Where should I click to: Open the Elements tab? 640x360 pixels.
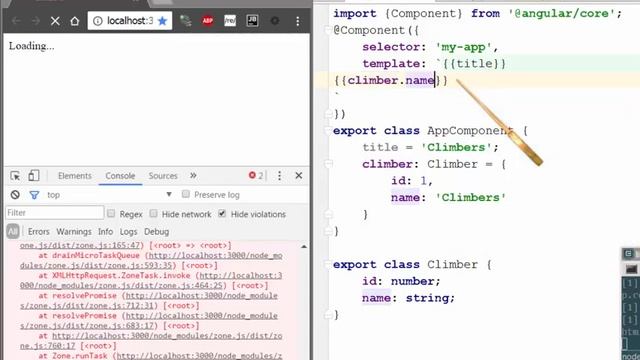pos(75,176)
